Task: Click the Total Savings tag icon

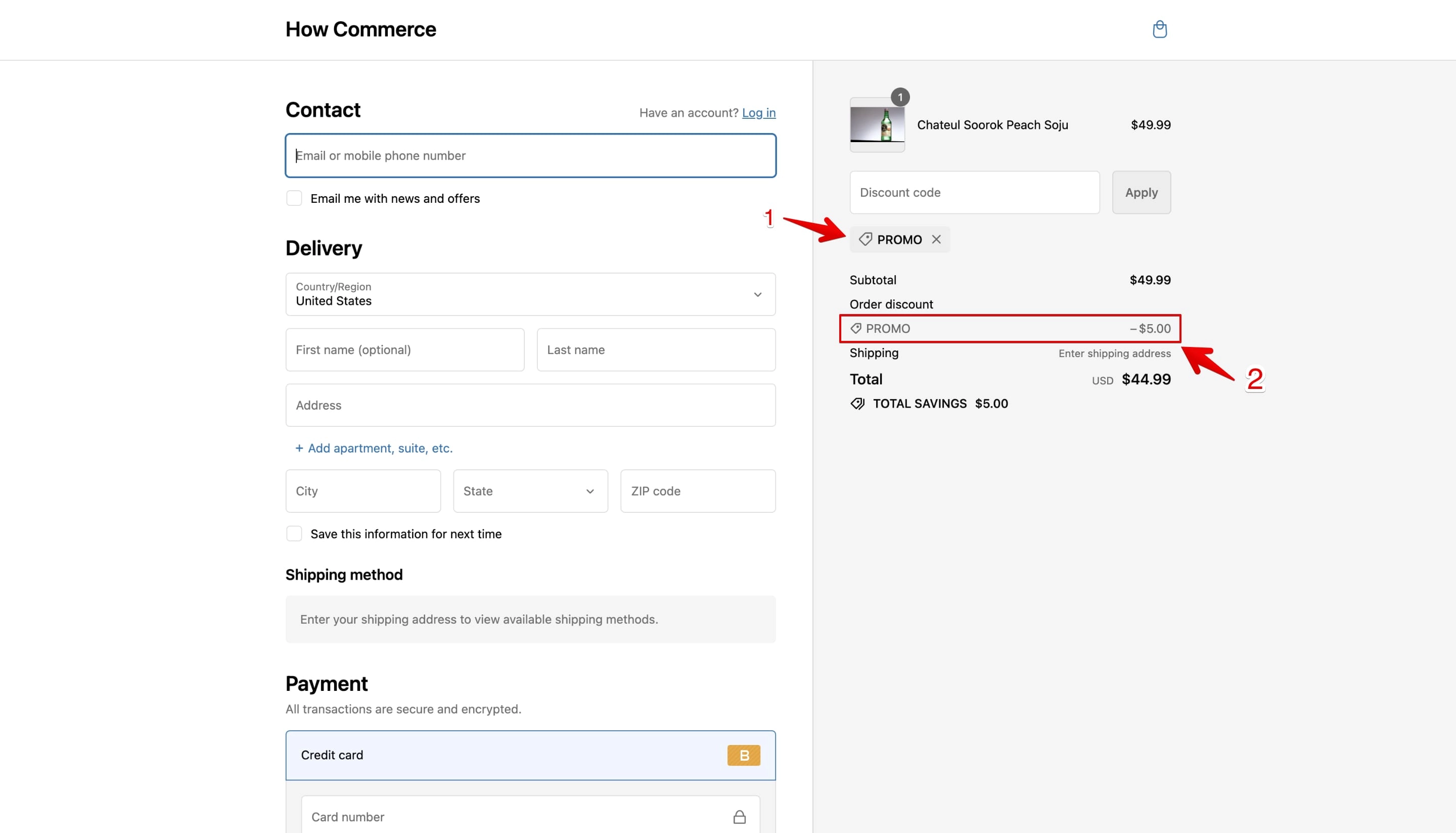Action: click(x=857, y=403)
